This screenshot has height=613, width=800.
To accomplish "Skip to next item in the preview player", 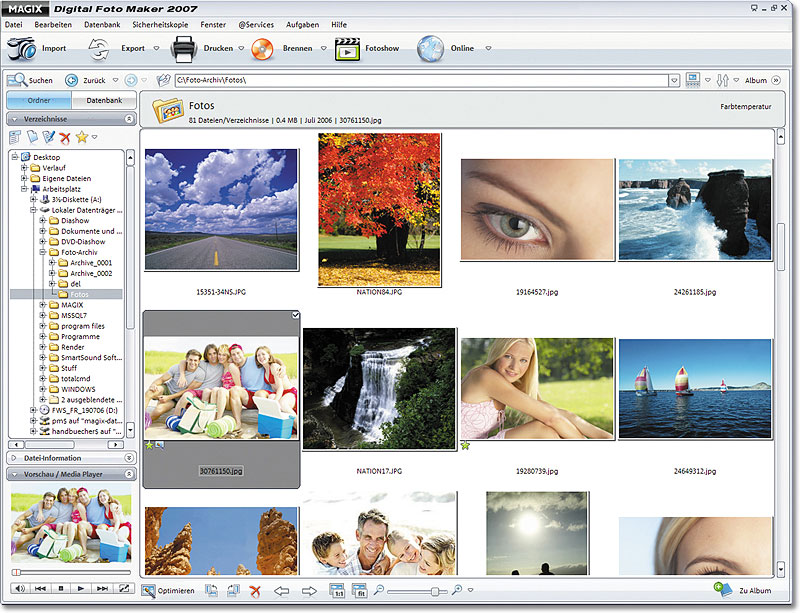I will pyautogui.click(x=103, y=588).
